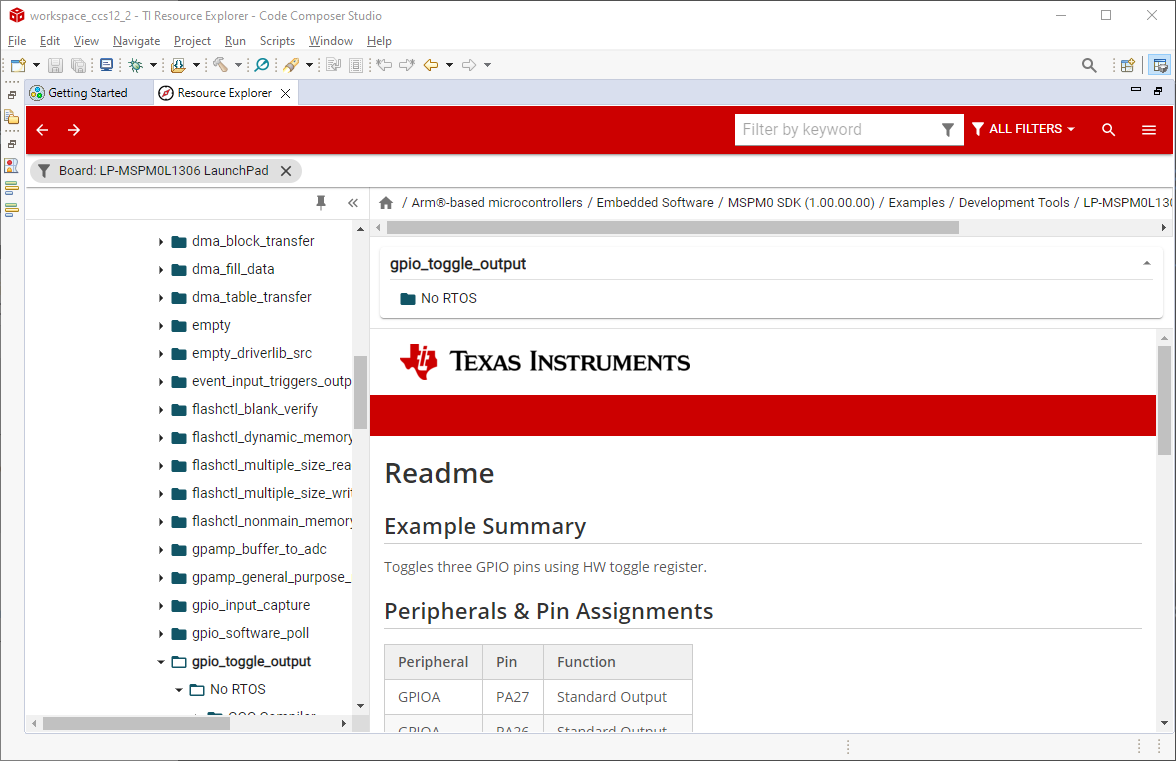Open the Scripts menu
The height and width of the screenshot is (761, 1176).
[277, 41]
